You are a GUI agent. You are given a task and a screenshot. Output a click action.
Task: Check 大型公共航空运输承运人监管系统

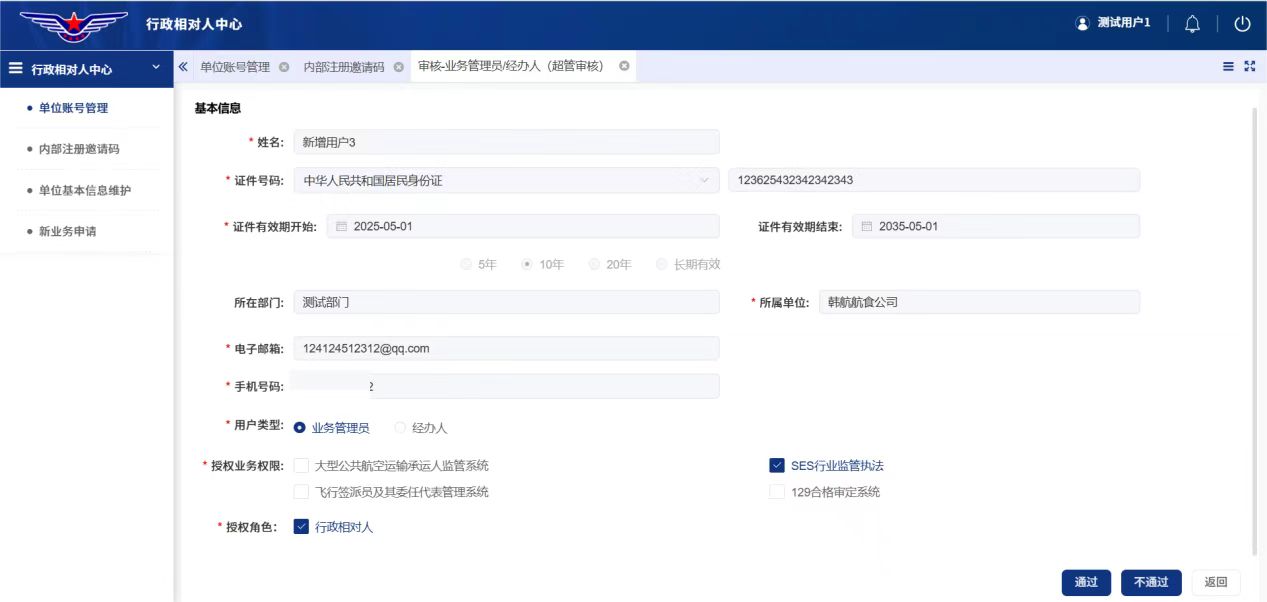coord(301,465)
